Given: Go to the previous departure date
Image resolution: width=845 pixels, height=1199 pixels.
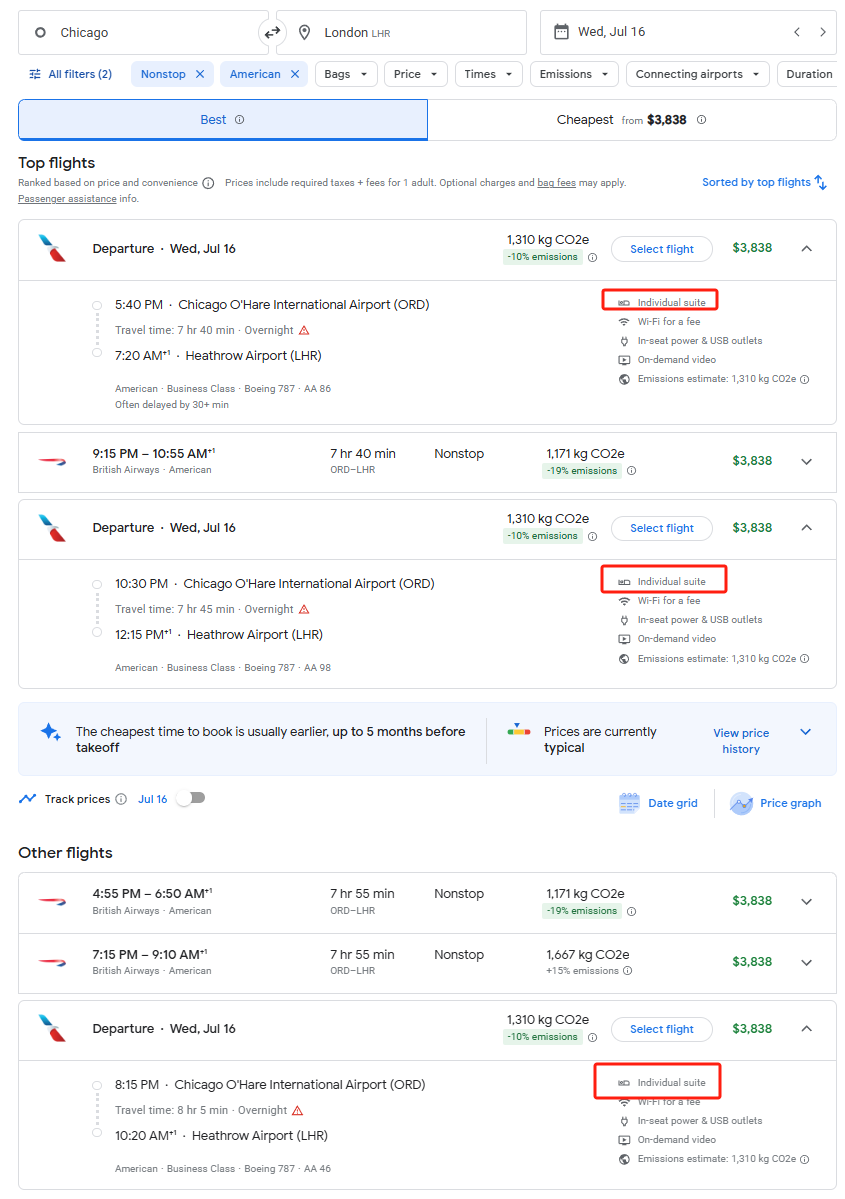Looking at the screenshot, I should pyautogui.click(x=797, y=32).
